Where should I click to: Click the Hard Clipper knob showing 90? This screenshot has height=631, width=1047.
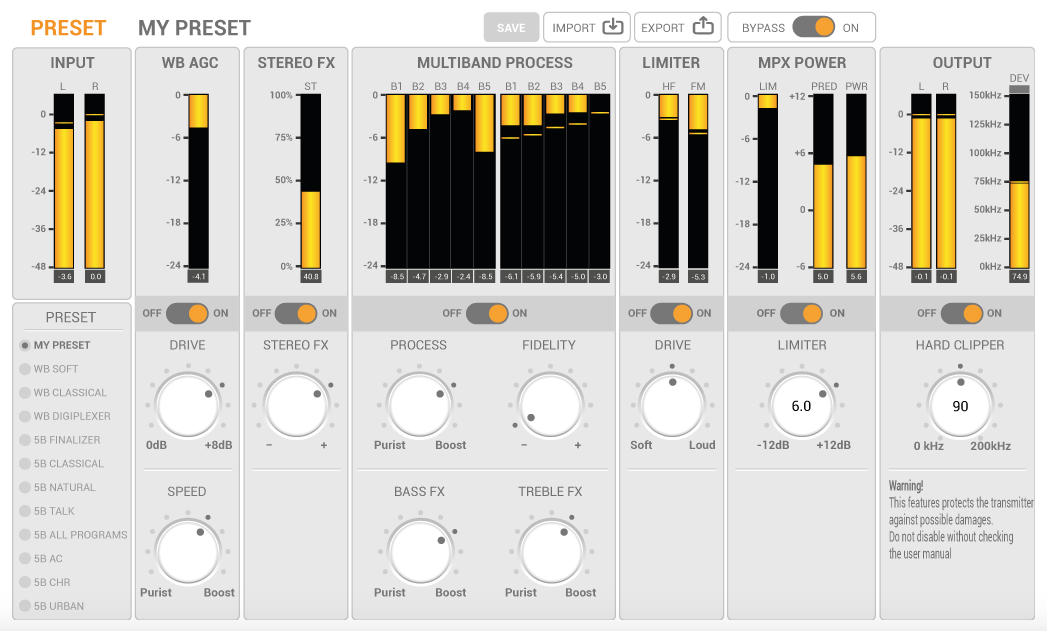(960, 406)
